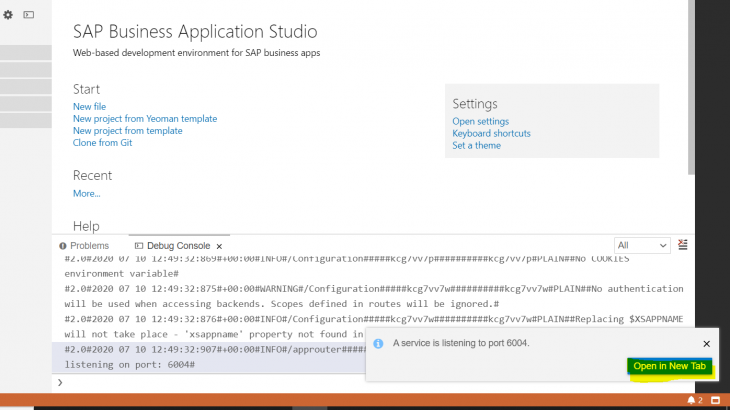The height and width of the screenshot is (410, 730).
Task: Clear the debug console output
Action: click(683, 245)
